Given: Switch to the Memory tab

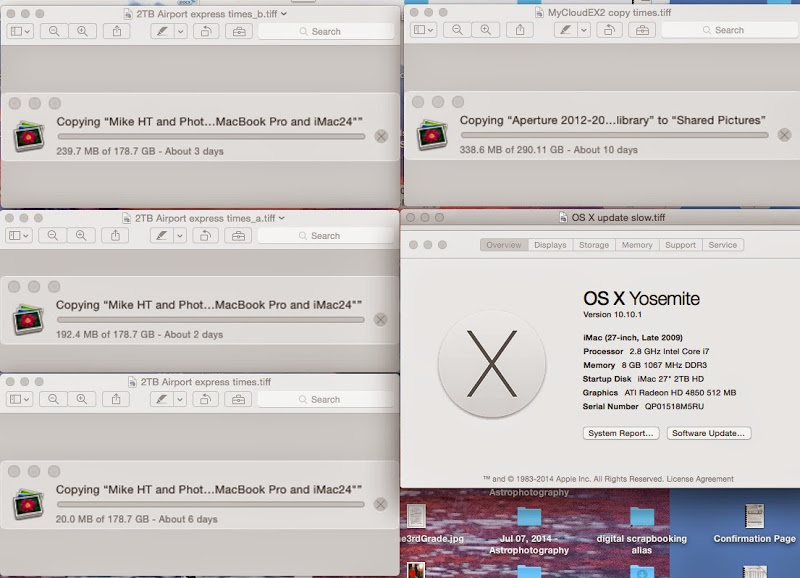Looking at the screenshot, I should click(x=637, y=245).
